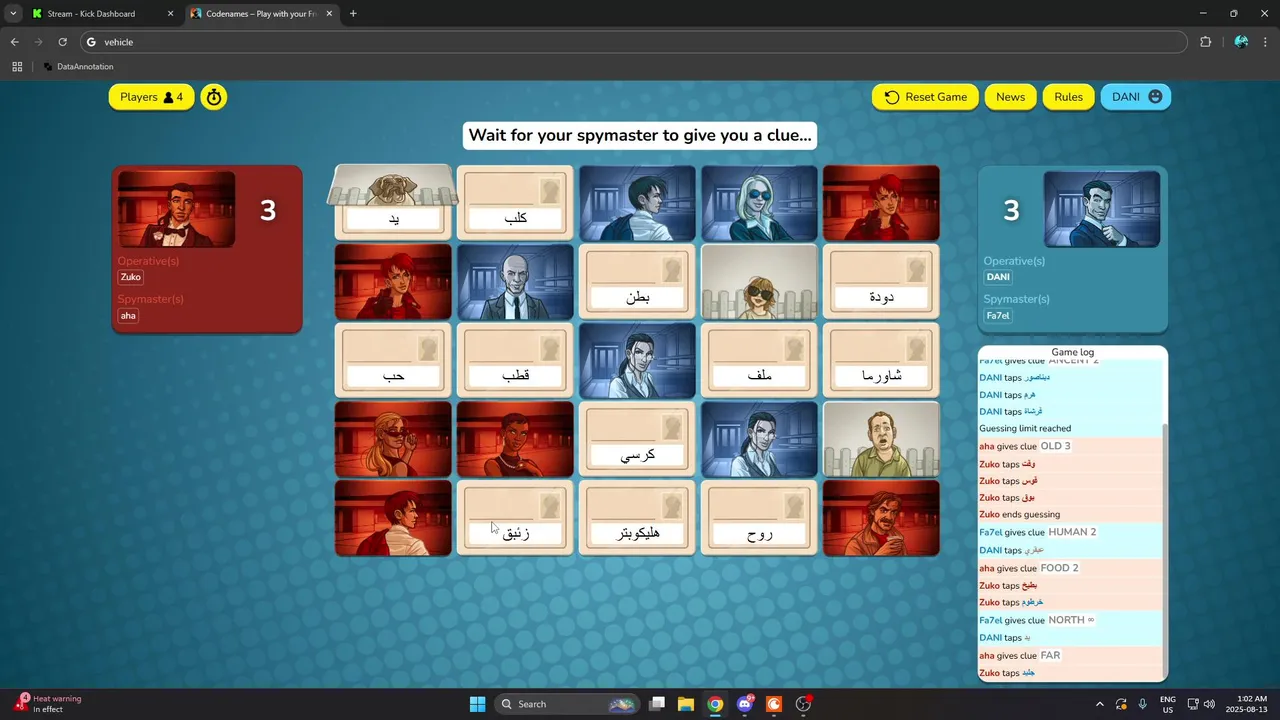Click the NORTH ∞ clue in the game log
The width and height of the screenshot is (1280, 720).
click(x=1071, y=620)
